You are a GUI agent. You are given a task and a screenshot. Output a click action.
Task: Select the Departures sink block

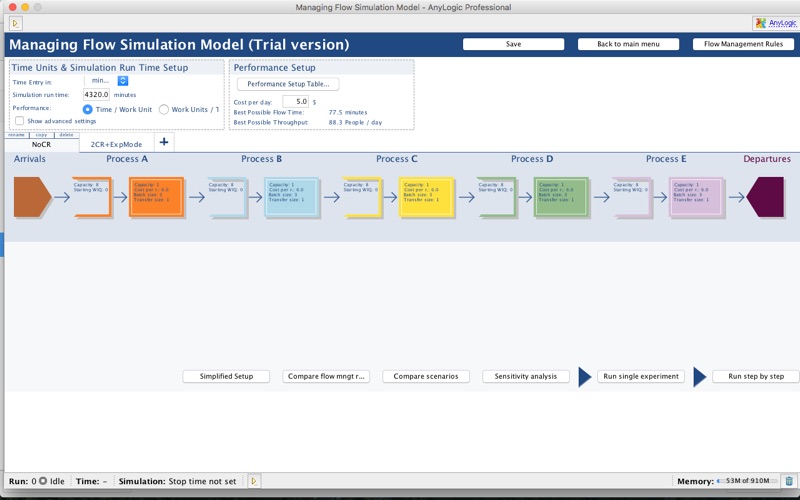point(765,197)
